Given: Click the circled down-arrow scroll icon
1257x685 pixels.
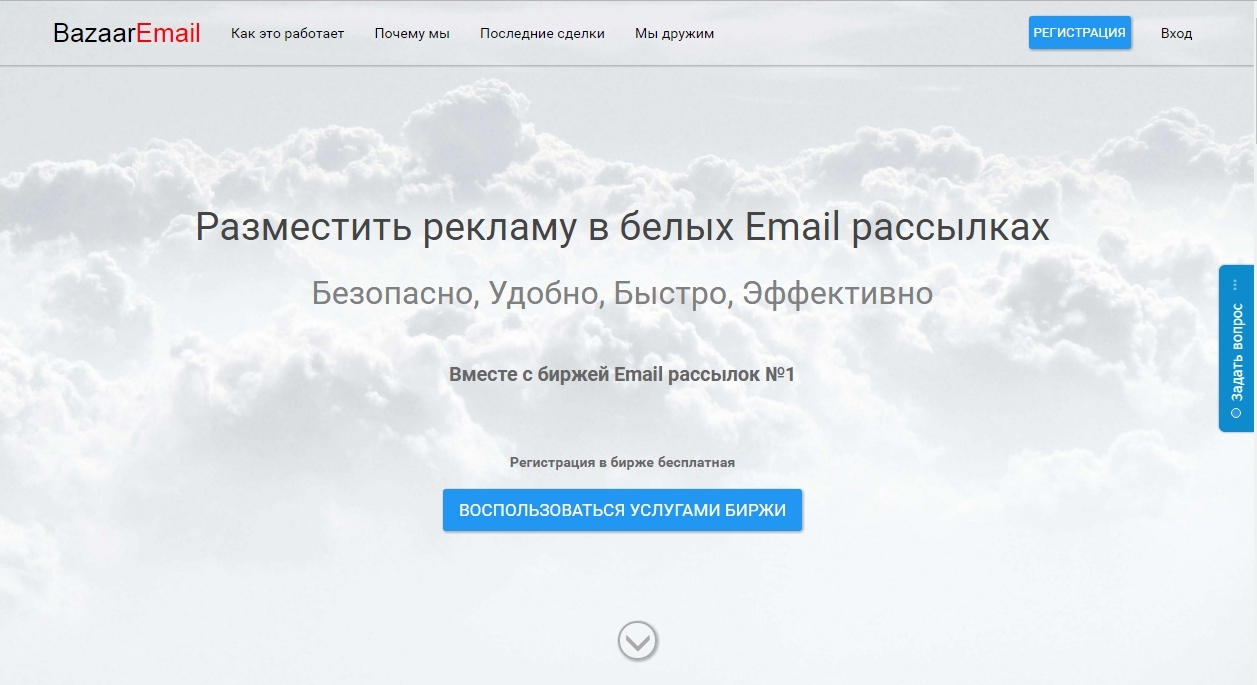Looking at the screenshot, I should pos(637,640).
